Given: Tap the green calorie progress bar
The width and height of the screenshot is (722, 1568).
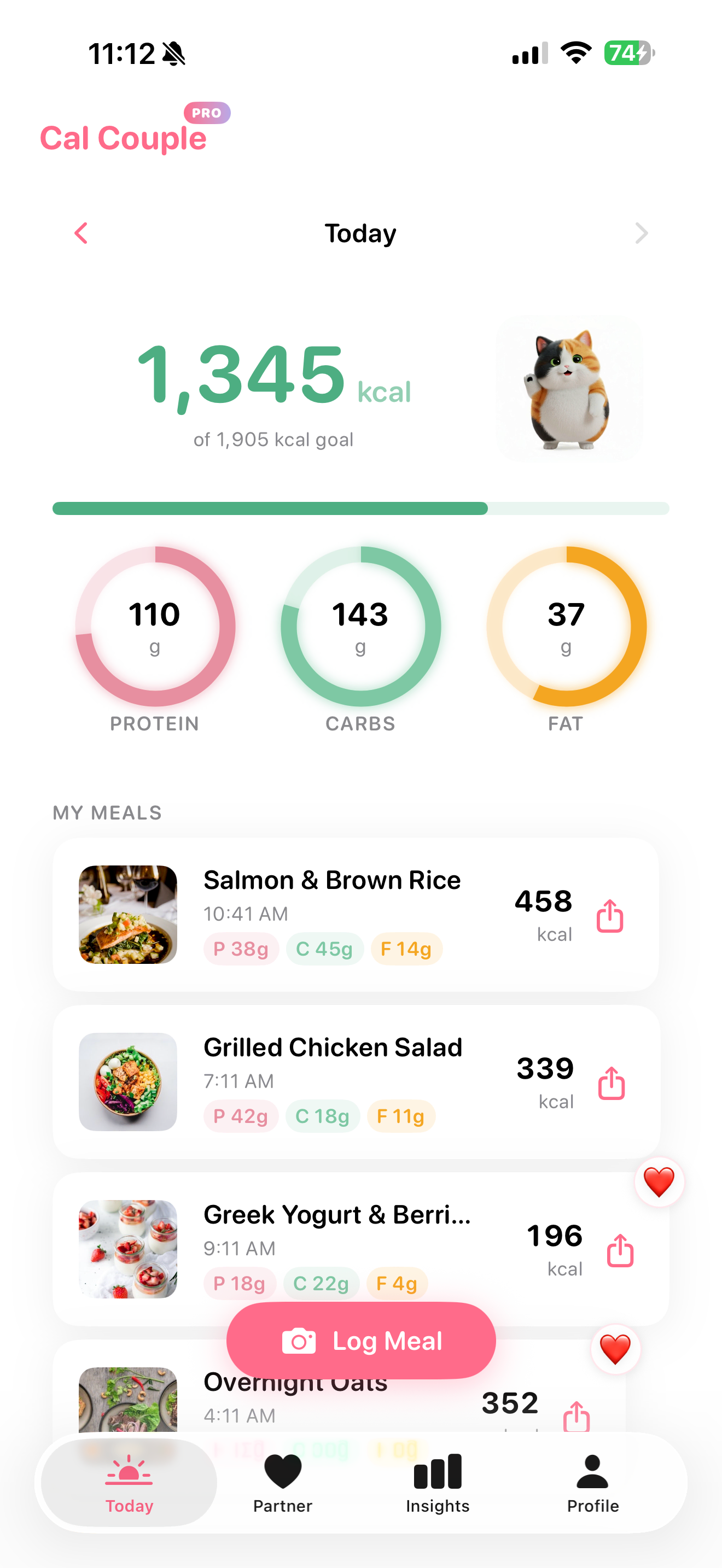Looking at the screenshot, I should pos(360,508).
